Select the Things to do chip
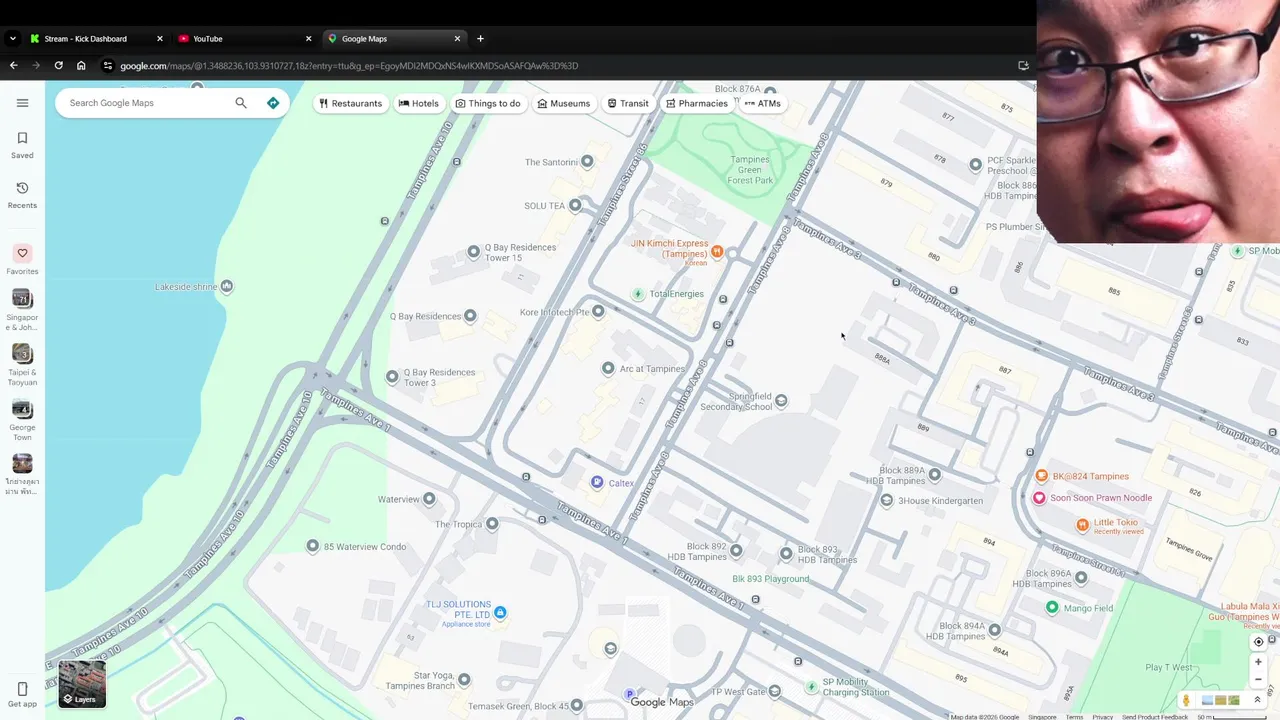 488,103
